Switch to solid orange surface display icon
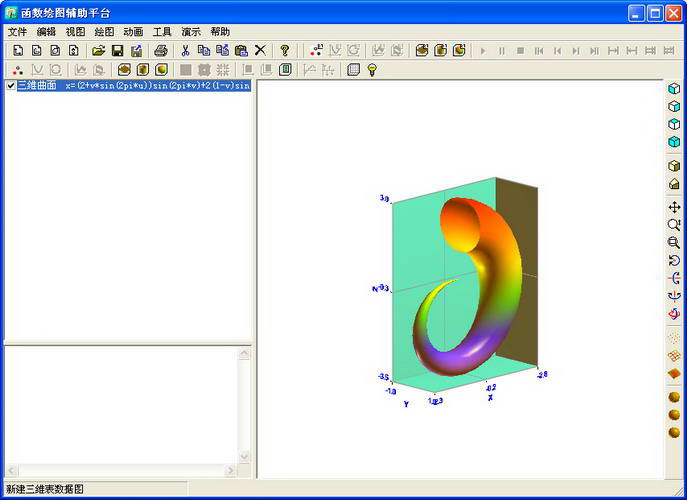Viewport: 687px width, 500px height. 674,373
